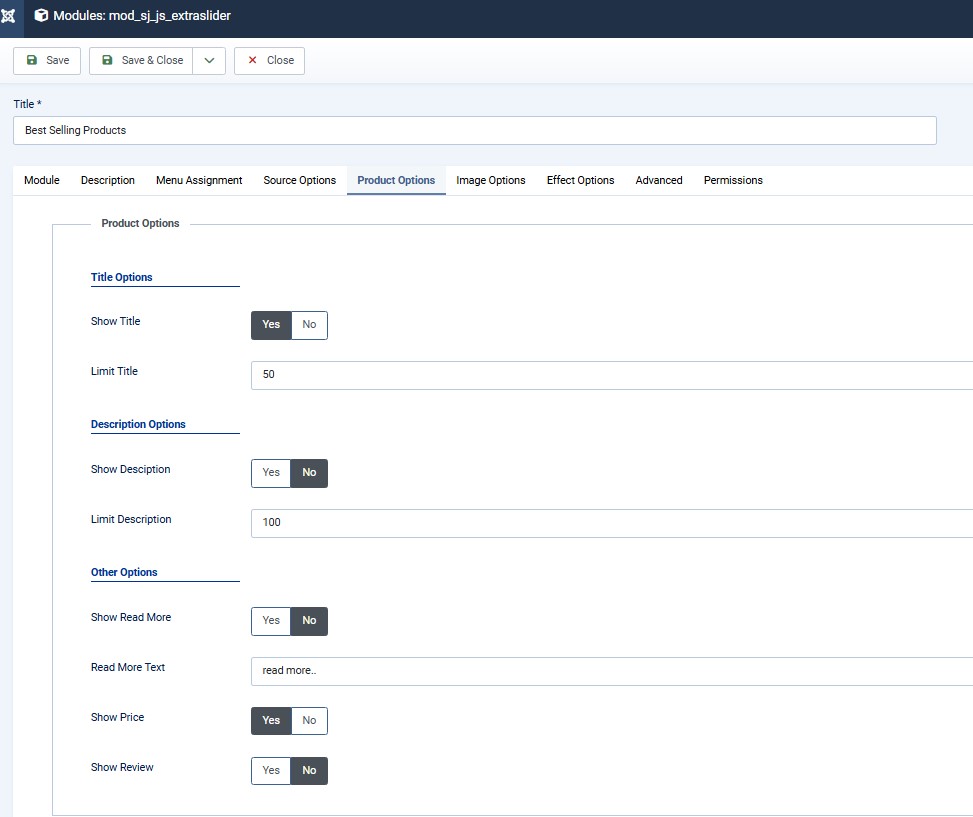973x817 pixels.
Task: Turn on Show Read More with Yes
Action: pyautogui.click(x=271, y=621)
